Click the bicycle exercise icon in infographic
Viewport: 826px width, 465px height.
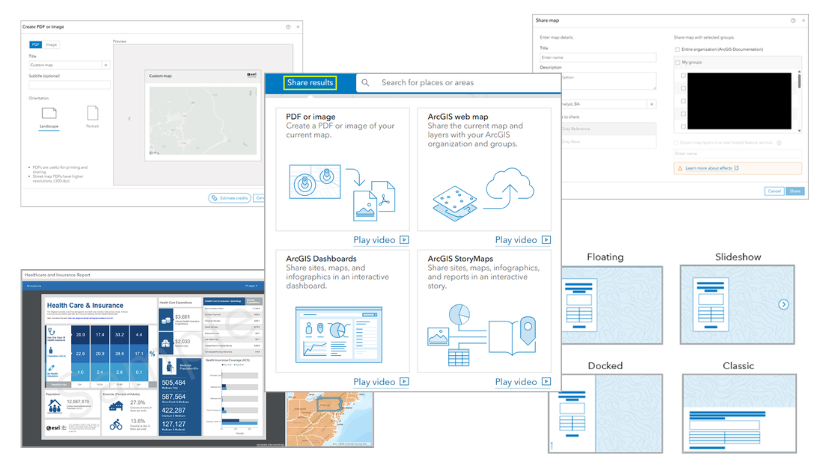(x=116, y=424)
